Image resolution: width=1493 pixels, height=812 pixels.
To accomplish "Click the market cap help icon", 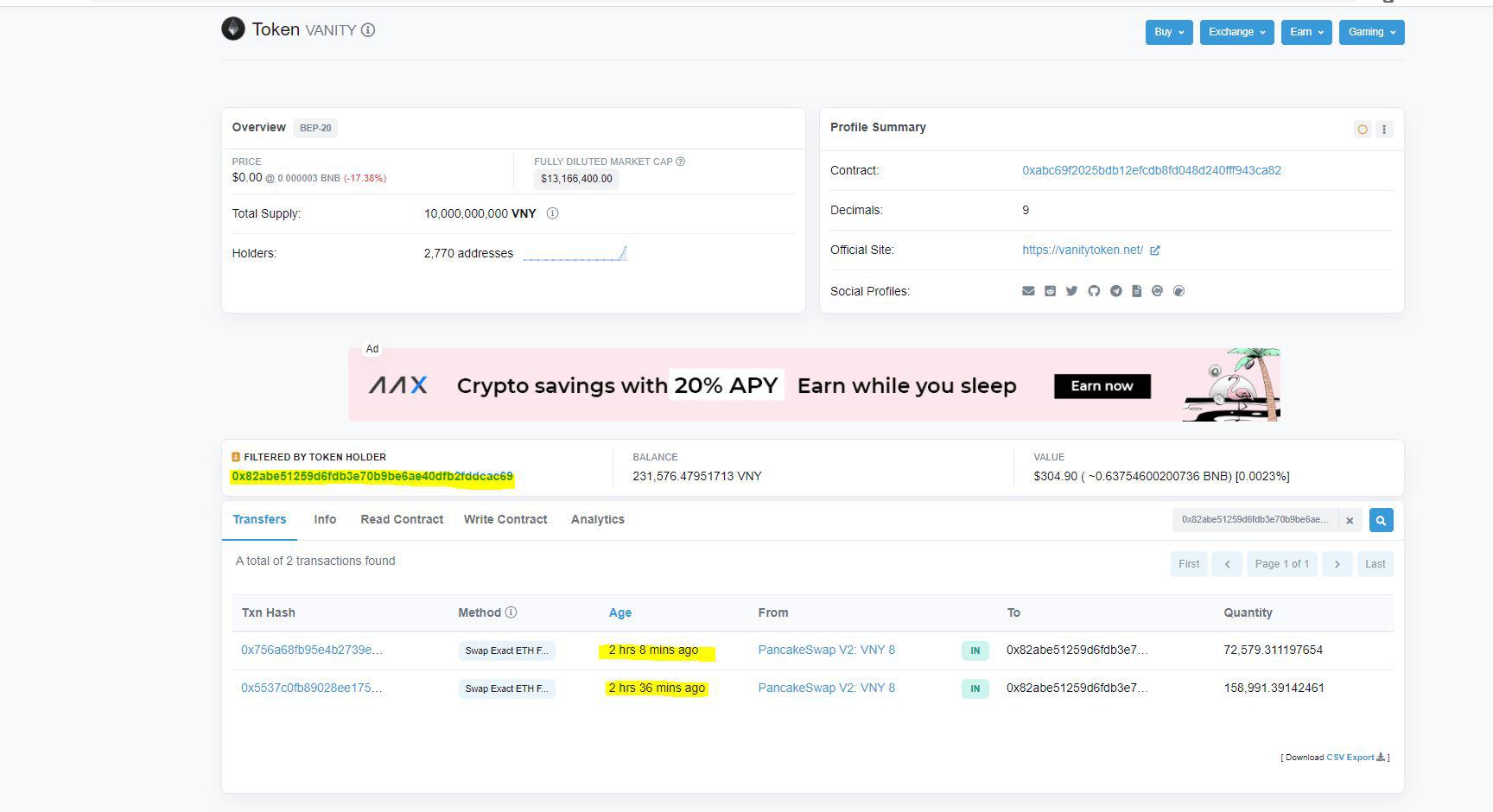I will (x=680, y=162).
